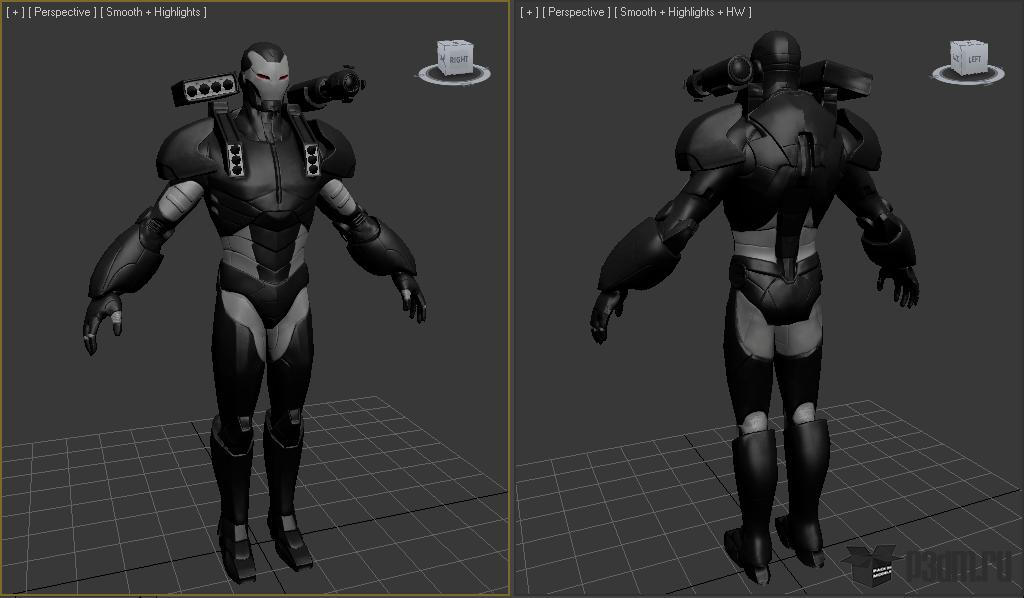Select the shoulder cannon in left viewport
This screenshot has width=1024, height=598.
(327, 89)
